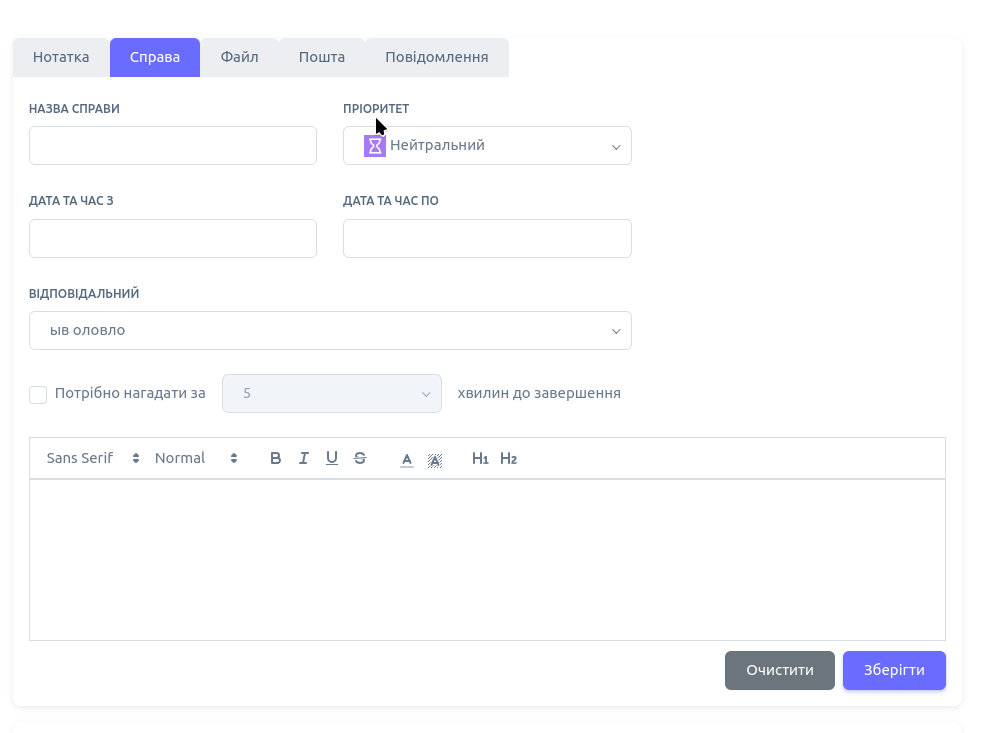Enable the 'Потрібно нагадати за' checkbox
993x733 pixels.
click(x=38, y=394)
